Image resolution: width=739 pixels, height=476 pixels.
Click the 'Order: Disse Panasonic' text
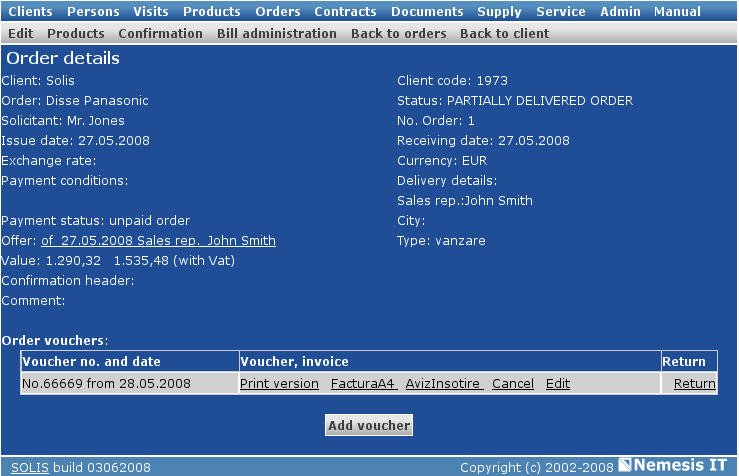[x=75, y=101]
